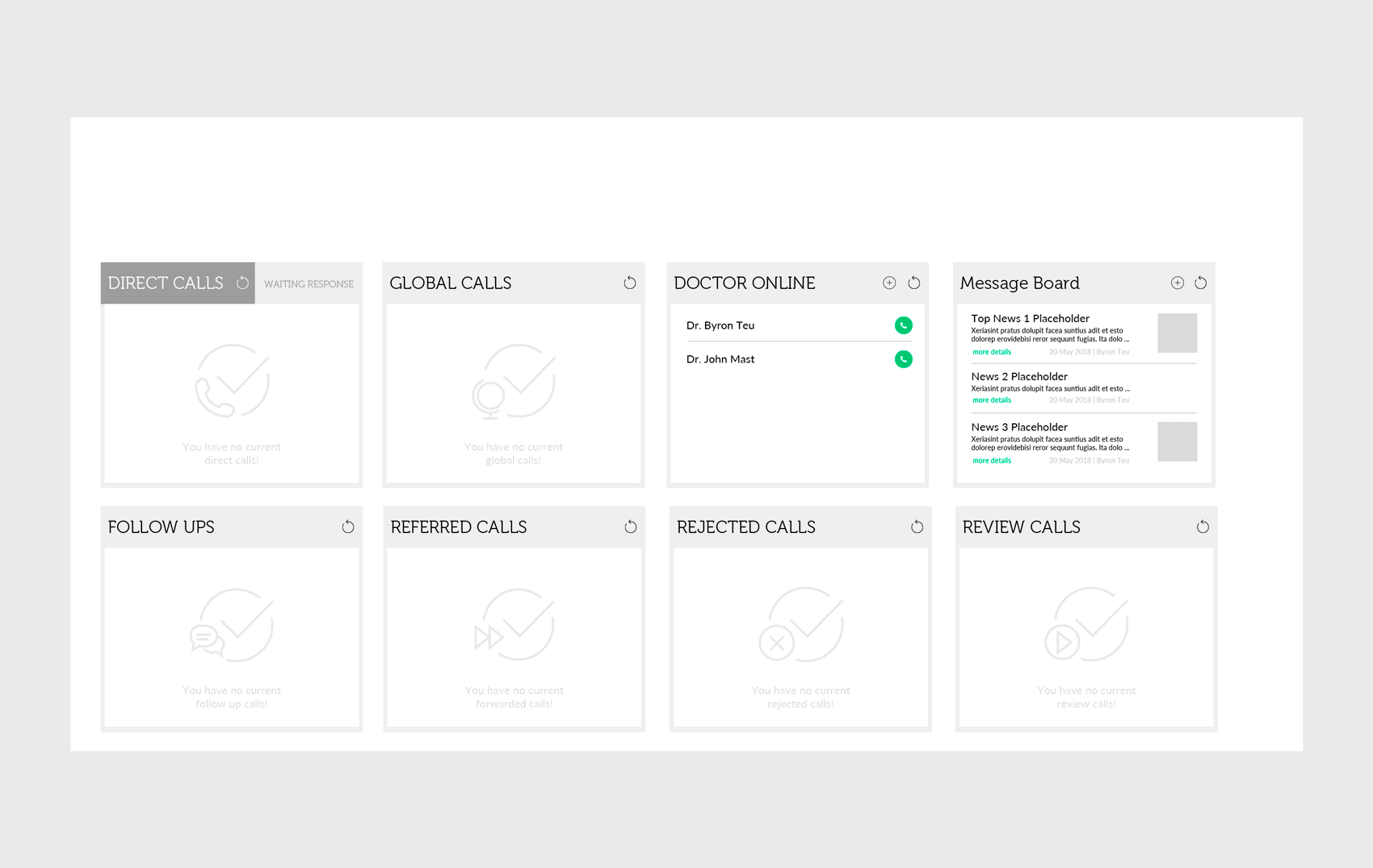Refresh the Rejected Calls panel

point(917,527)
